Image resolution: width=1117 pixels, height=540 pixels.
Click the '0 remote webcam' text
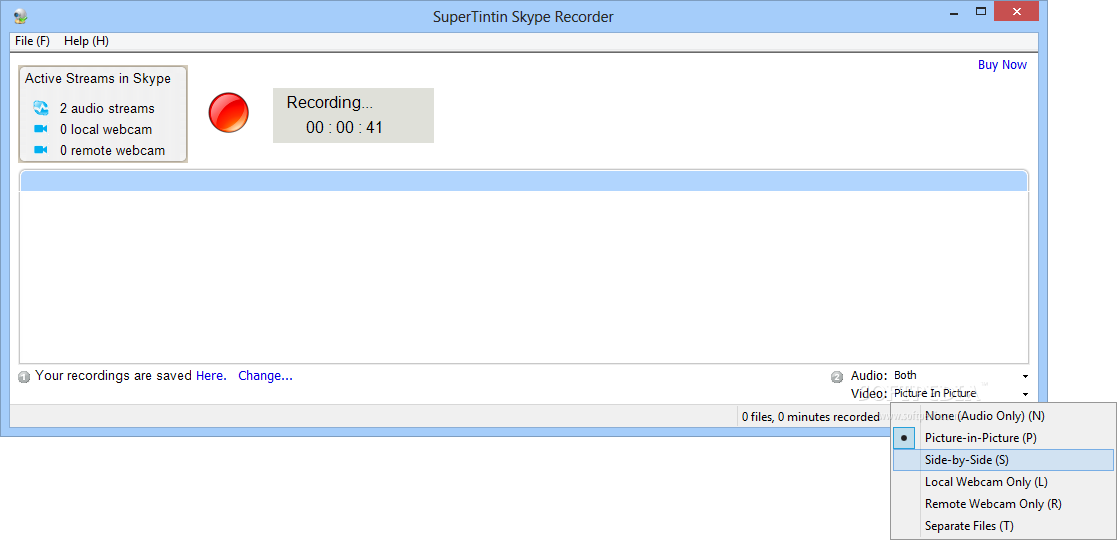(x=113, y=150)
